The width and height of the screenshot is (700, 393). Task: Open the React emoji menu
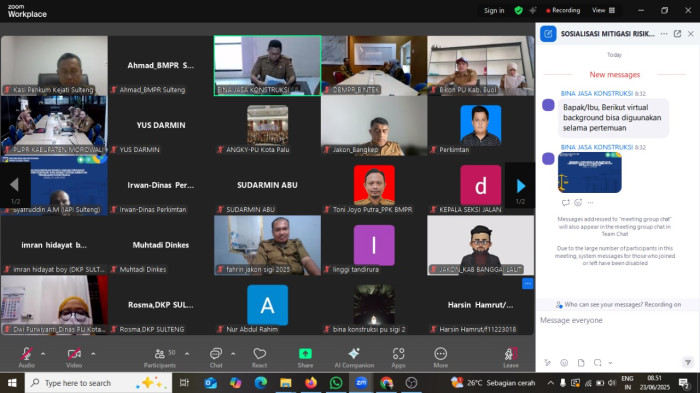[259, 357]
